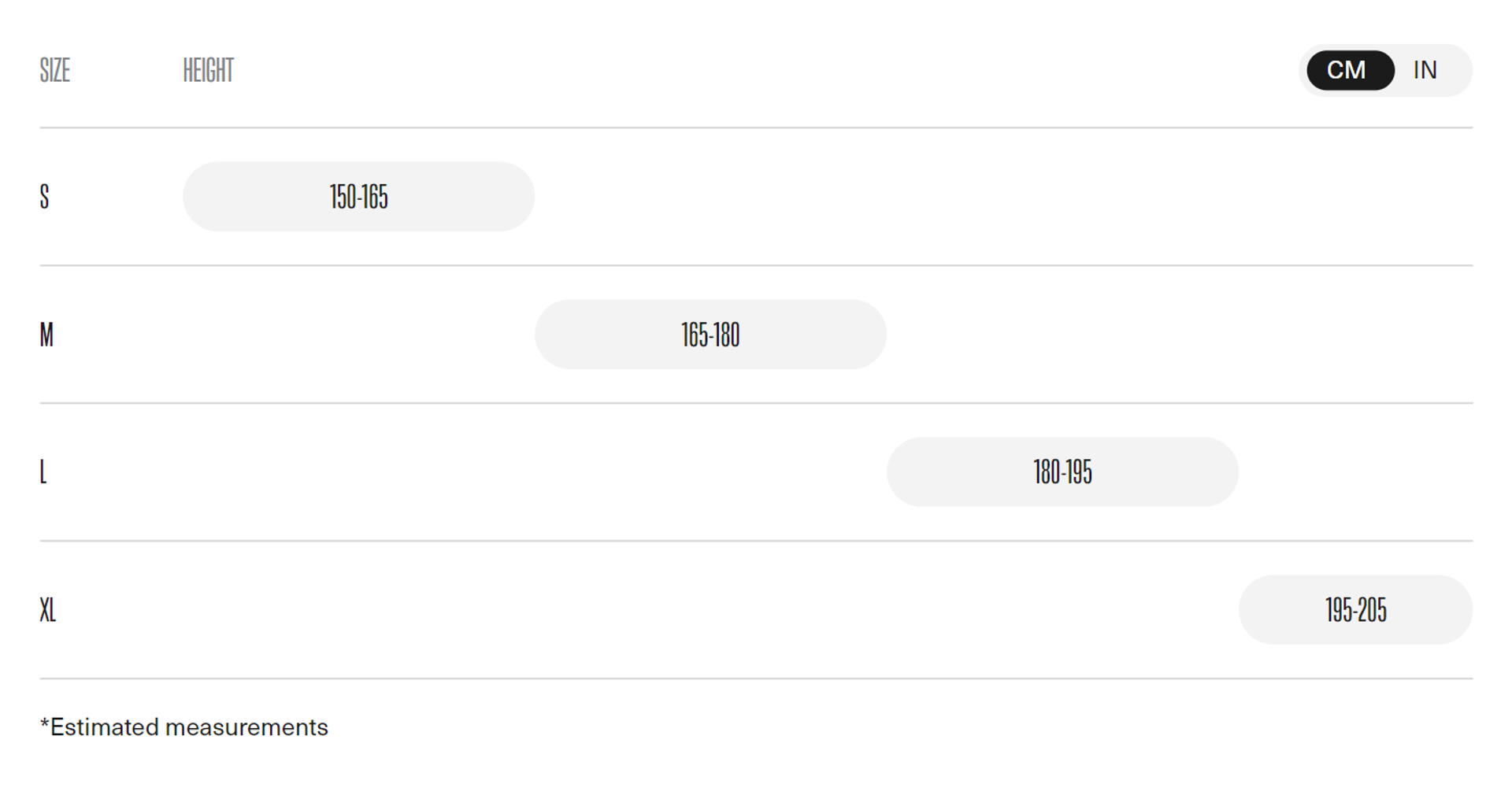
Task: Pick the medium size height bar
Action: (710, 335)
